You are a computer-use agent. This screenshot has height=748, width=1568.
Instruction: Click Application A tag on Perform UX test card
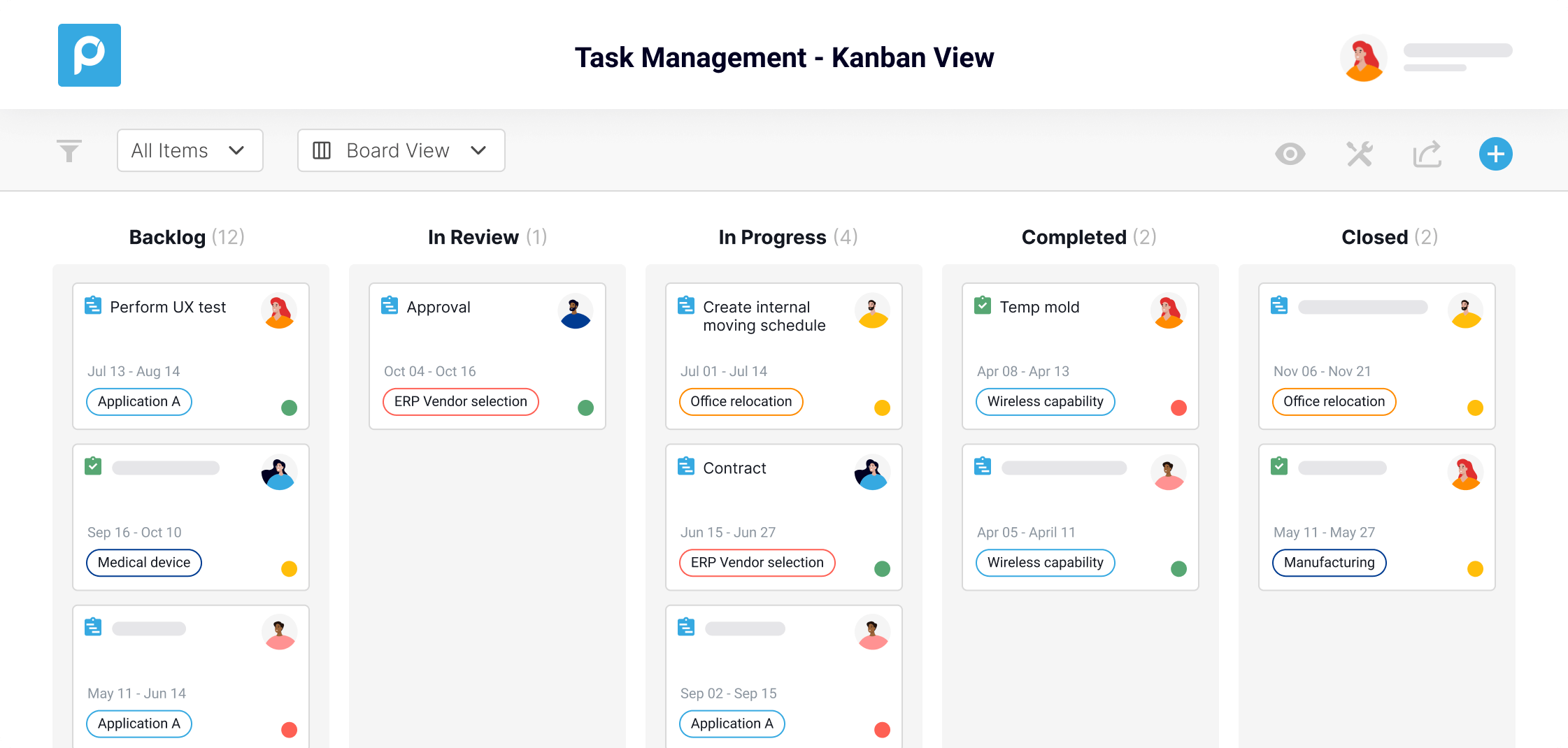(139, 402)
